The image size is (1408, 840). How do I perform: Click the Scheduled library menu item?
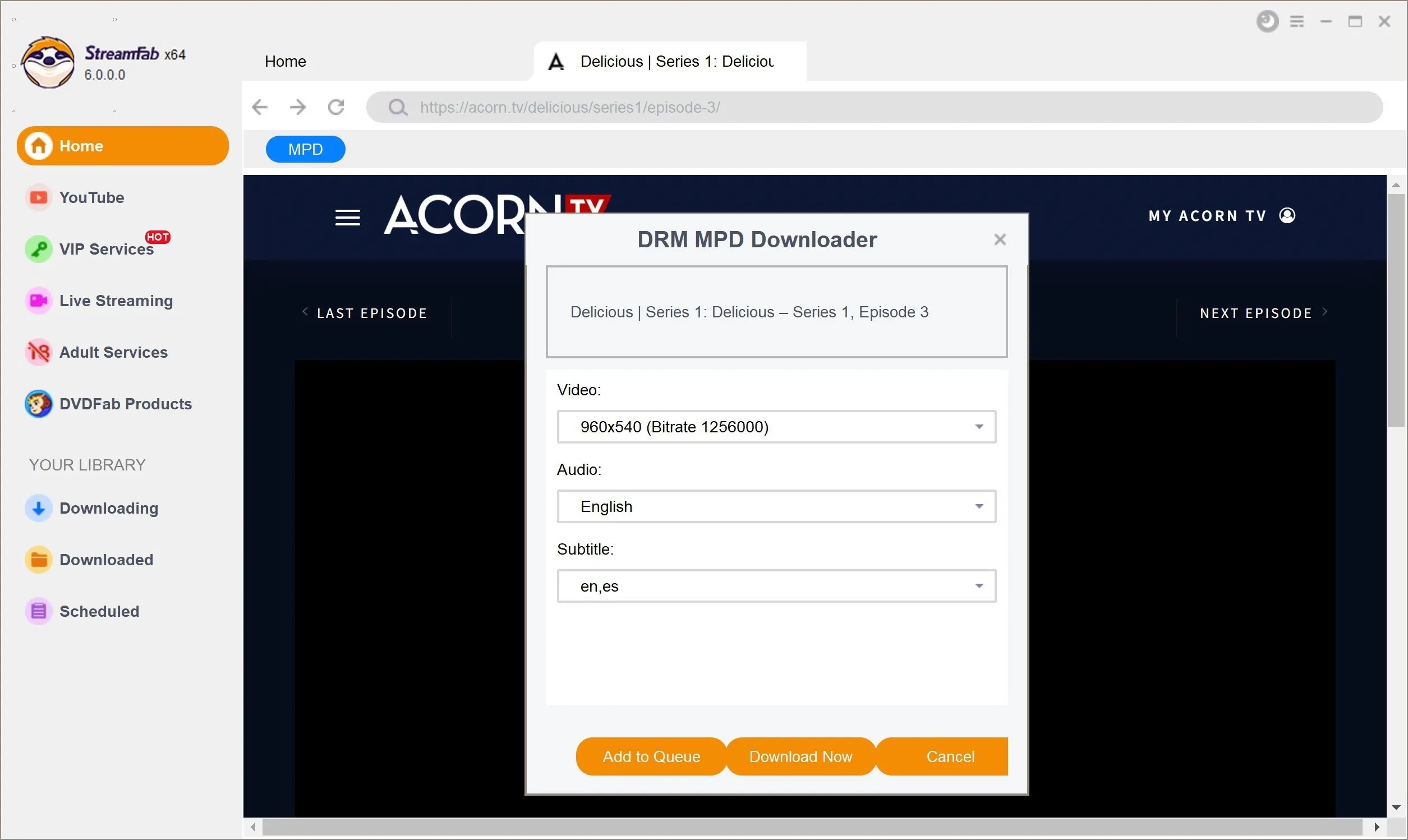(100, 610)
